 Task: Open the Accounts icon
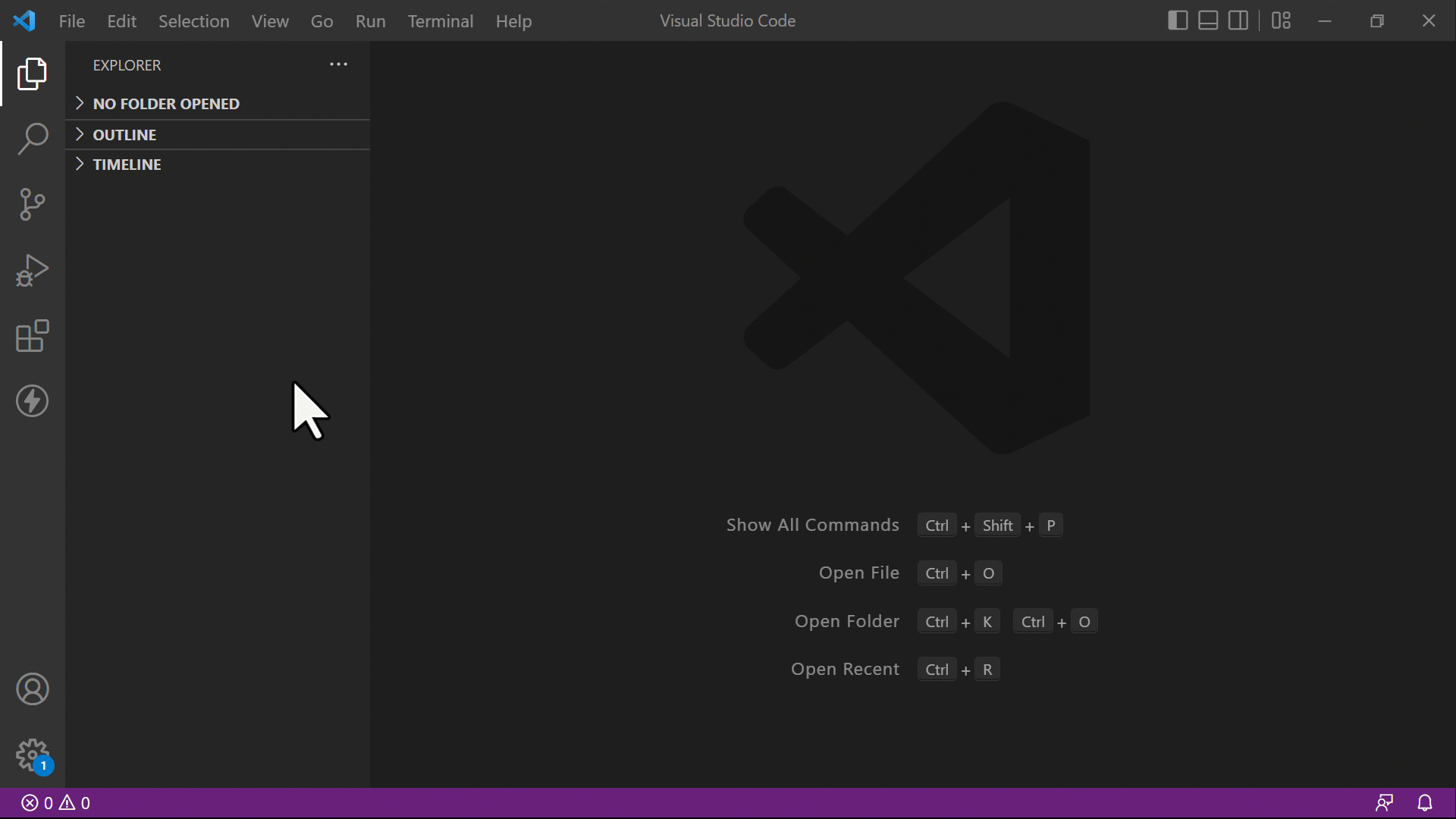click(32, 689)
